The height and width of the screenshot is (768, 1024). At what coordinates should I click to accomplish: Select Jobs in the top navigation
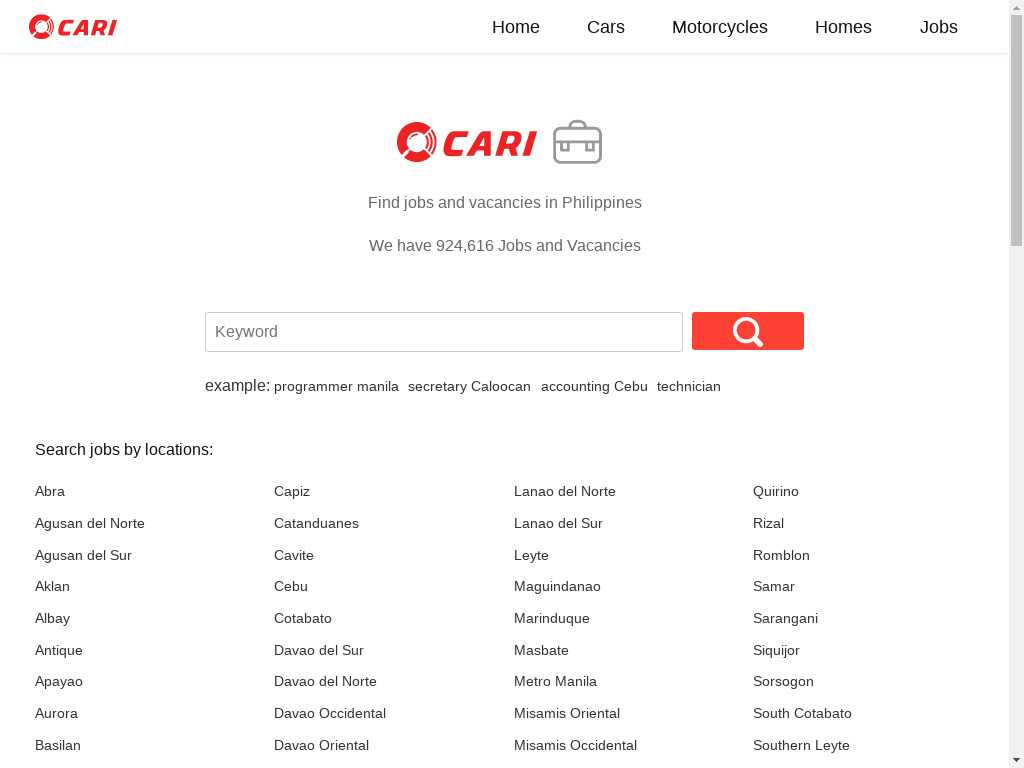pos(938,27)
